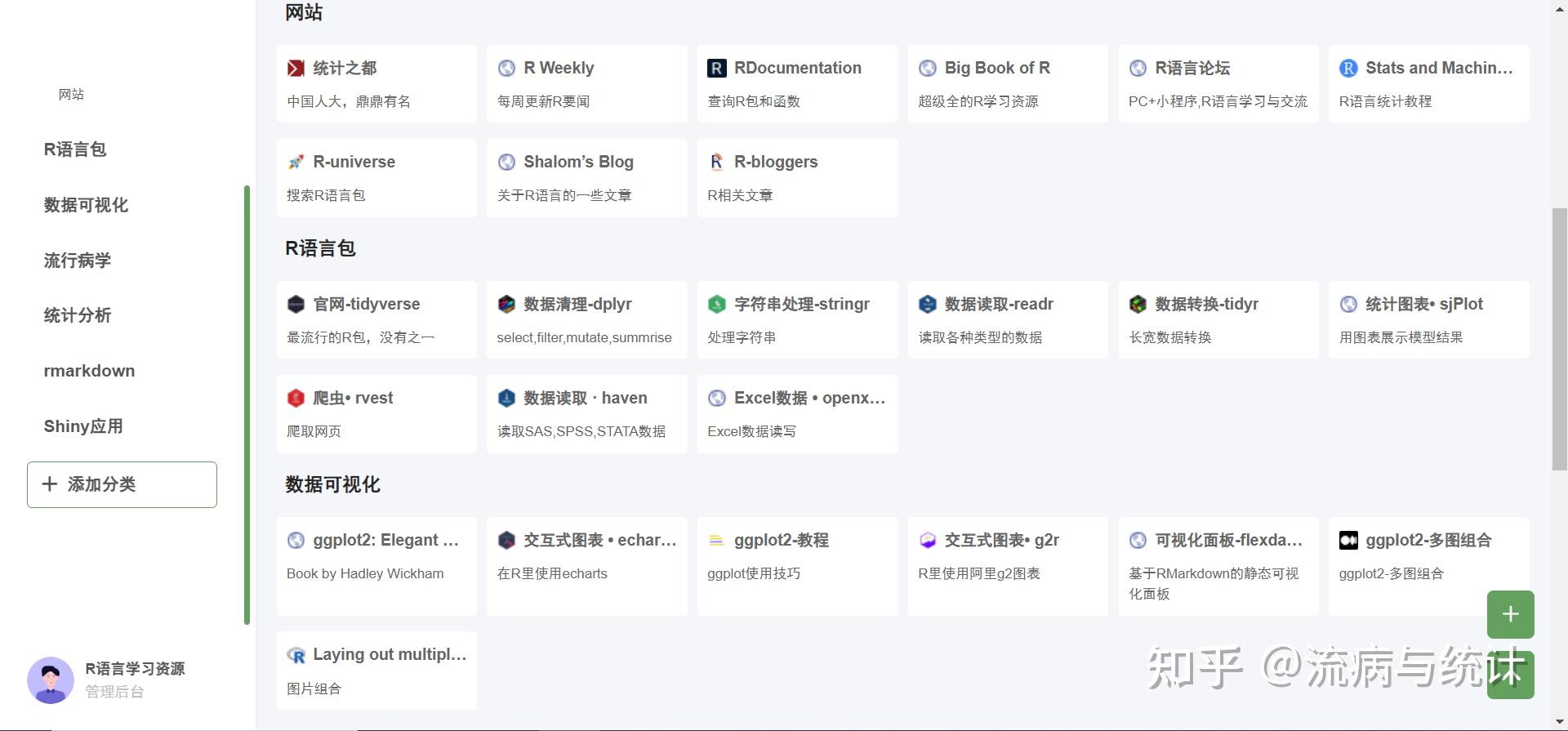Select R语言包 category in sidebar
The width and height of the screenshot is (1568, 731).
tap(75, 149)
